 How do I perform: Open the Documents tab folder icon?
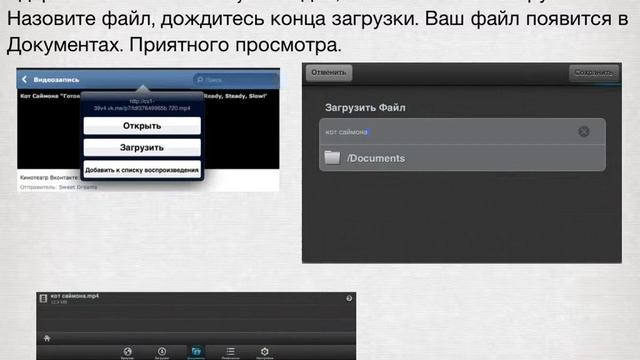(196, 352)
